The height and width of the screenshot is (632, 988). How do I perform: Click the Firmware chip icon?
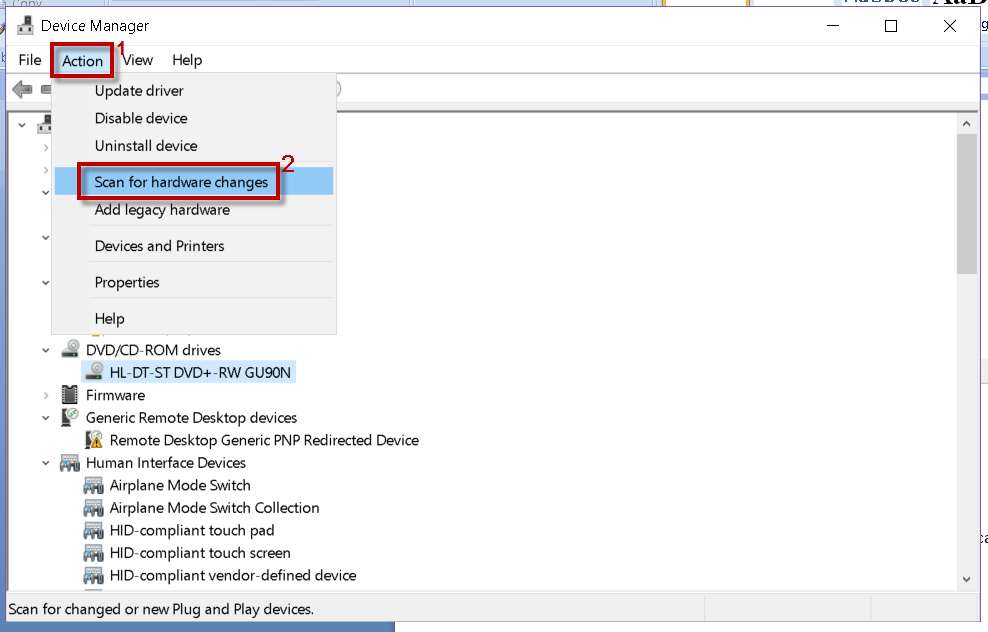pos(70,395)
